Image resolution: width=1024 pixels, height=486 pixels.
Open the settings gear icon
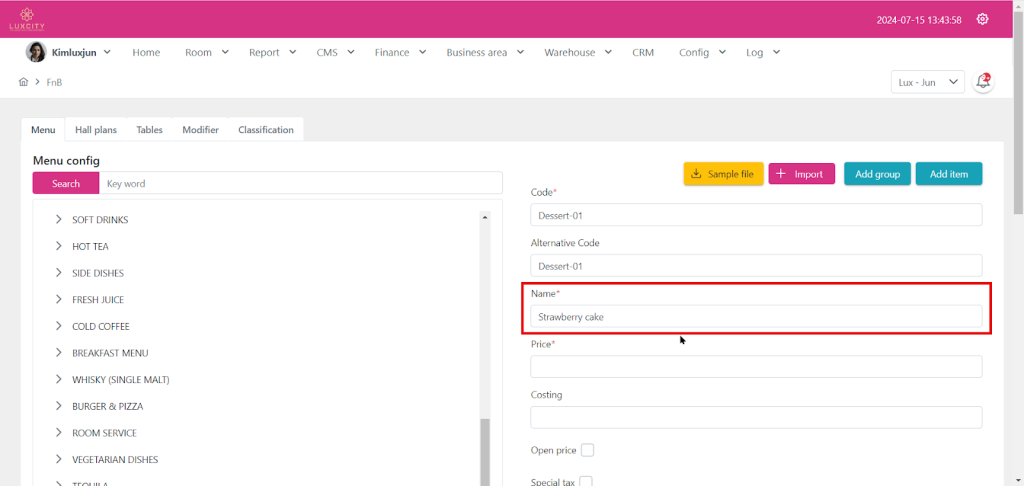pyautogui.click(x=982, y=19)
